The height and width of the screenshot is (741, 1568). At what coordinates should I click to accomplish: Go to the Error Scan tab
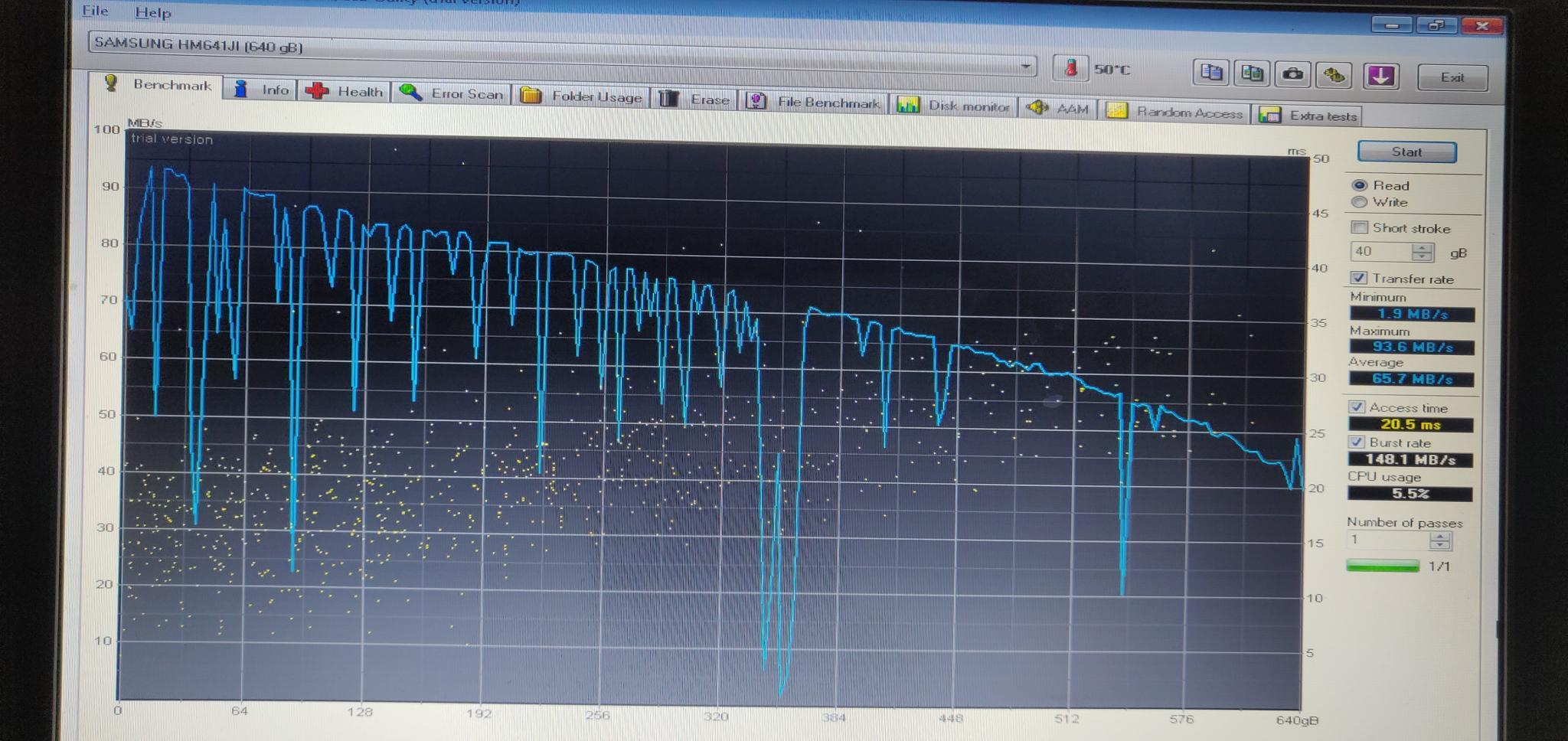point(451,93)
